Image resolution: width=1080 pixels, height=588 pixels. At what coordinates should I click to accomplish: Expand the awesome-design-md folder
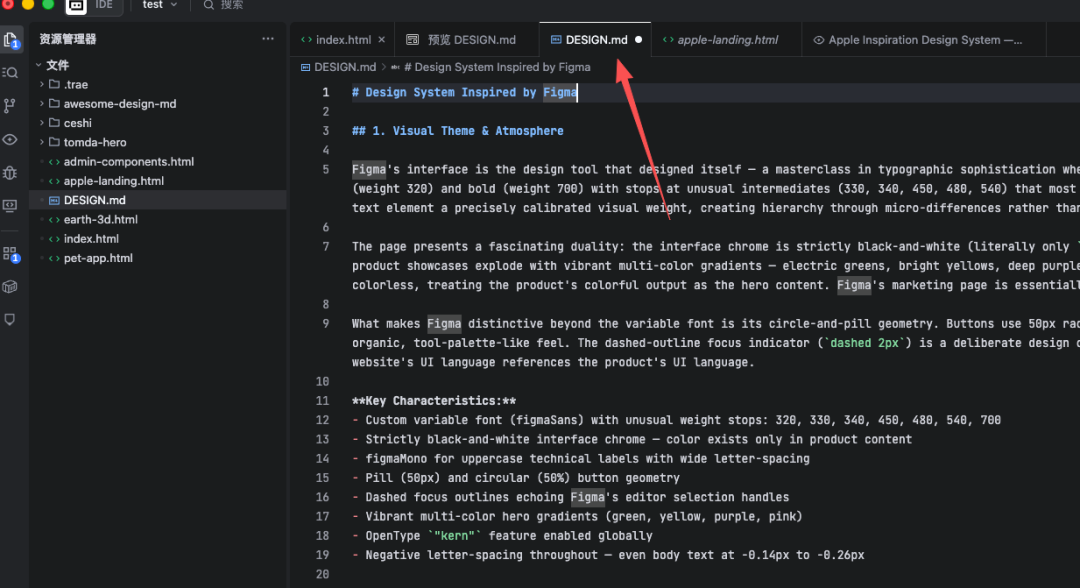click(x=119, y=104)
